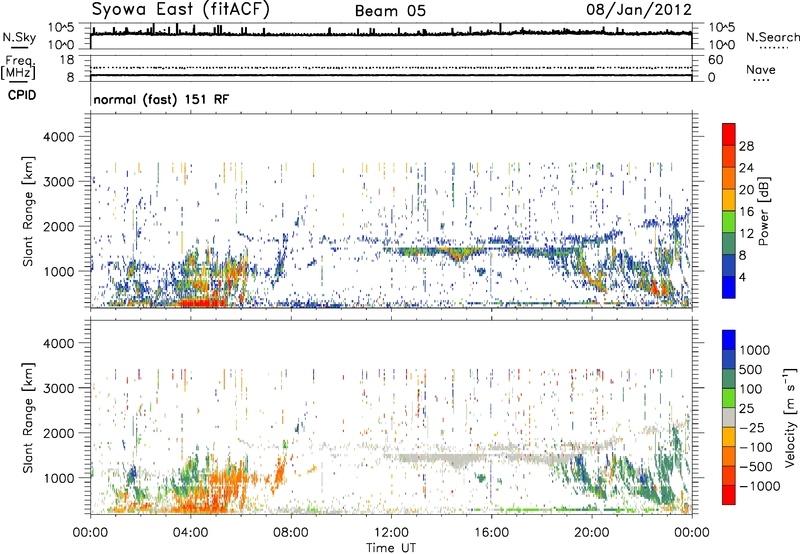This screenshot has height=554, width=800.
Task: Click the "normal (fast) 151 RF" mode text
Action: coord(161,99)
